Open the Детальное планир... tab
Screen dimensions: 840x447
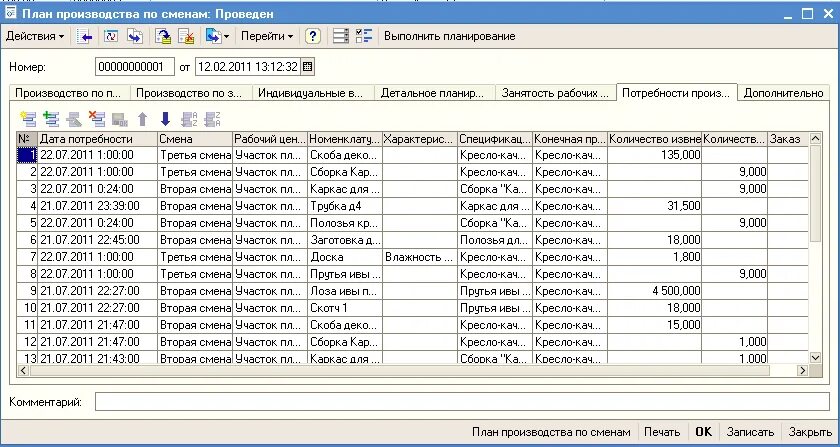pyautogui.click(x=434, y=93)
